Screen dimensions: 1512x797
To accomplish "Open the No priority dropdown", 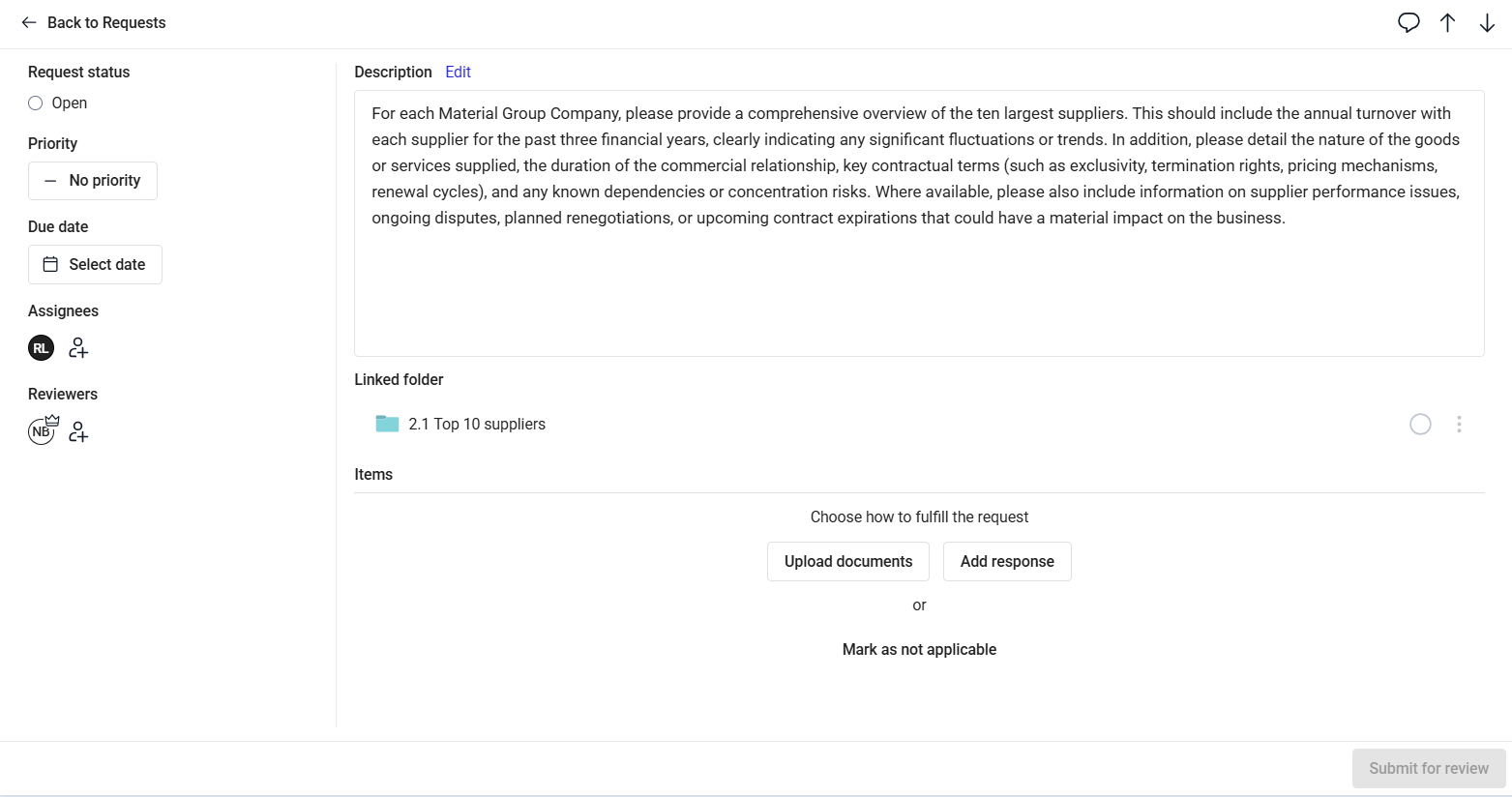I will [93, 181].
